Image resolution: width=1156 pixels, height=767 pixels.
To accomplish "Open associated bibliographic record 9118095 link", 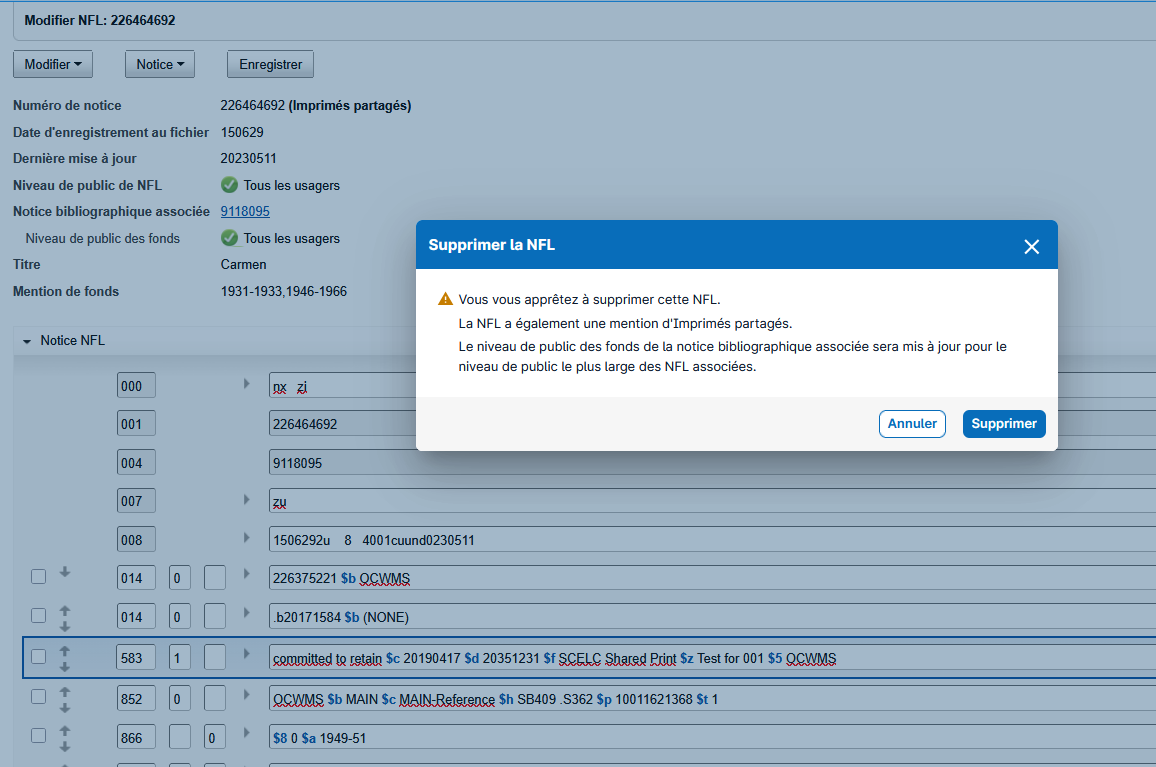I will point(245,211).
